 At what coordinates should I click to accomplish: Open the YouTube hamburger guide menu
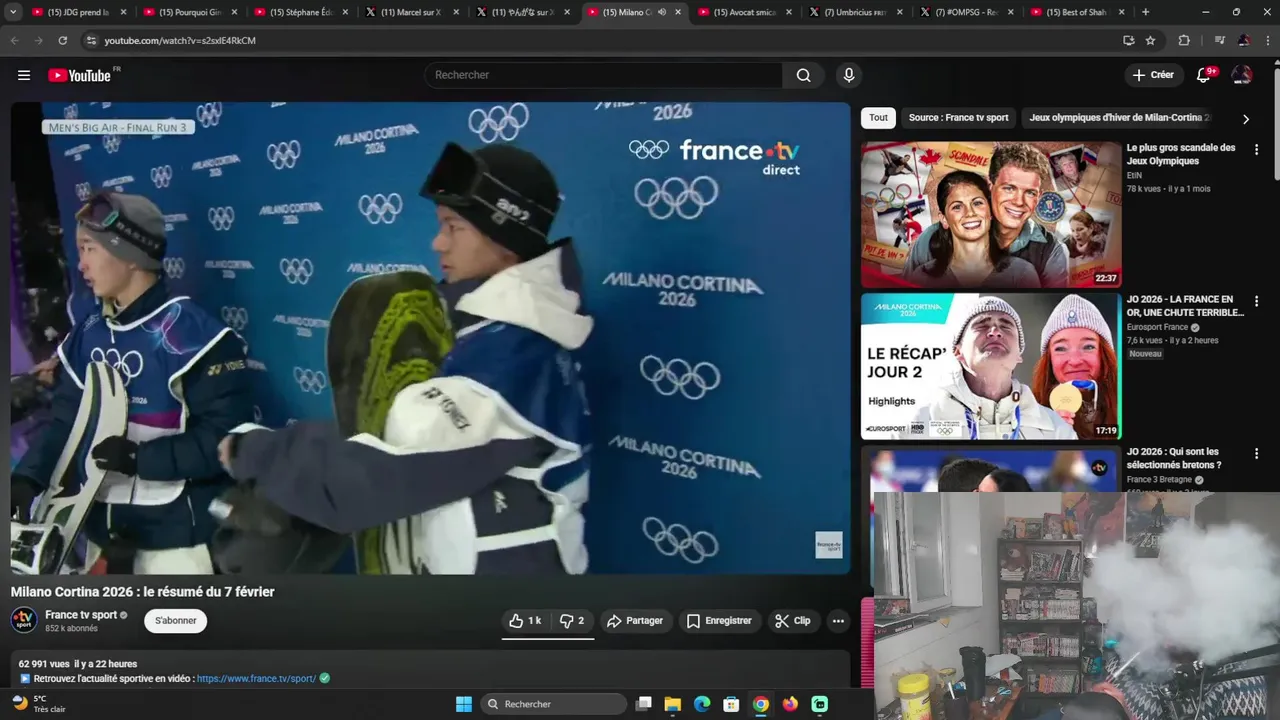pyautogui.click(x=24, y=75)
